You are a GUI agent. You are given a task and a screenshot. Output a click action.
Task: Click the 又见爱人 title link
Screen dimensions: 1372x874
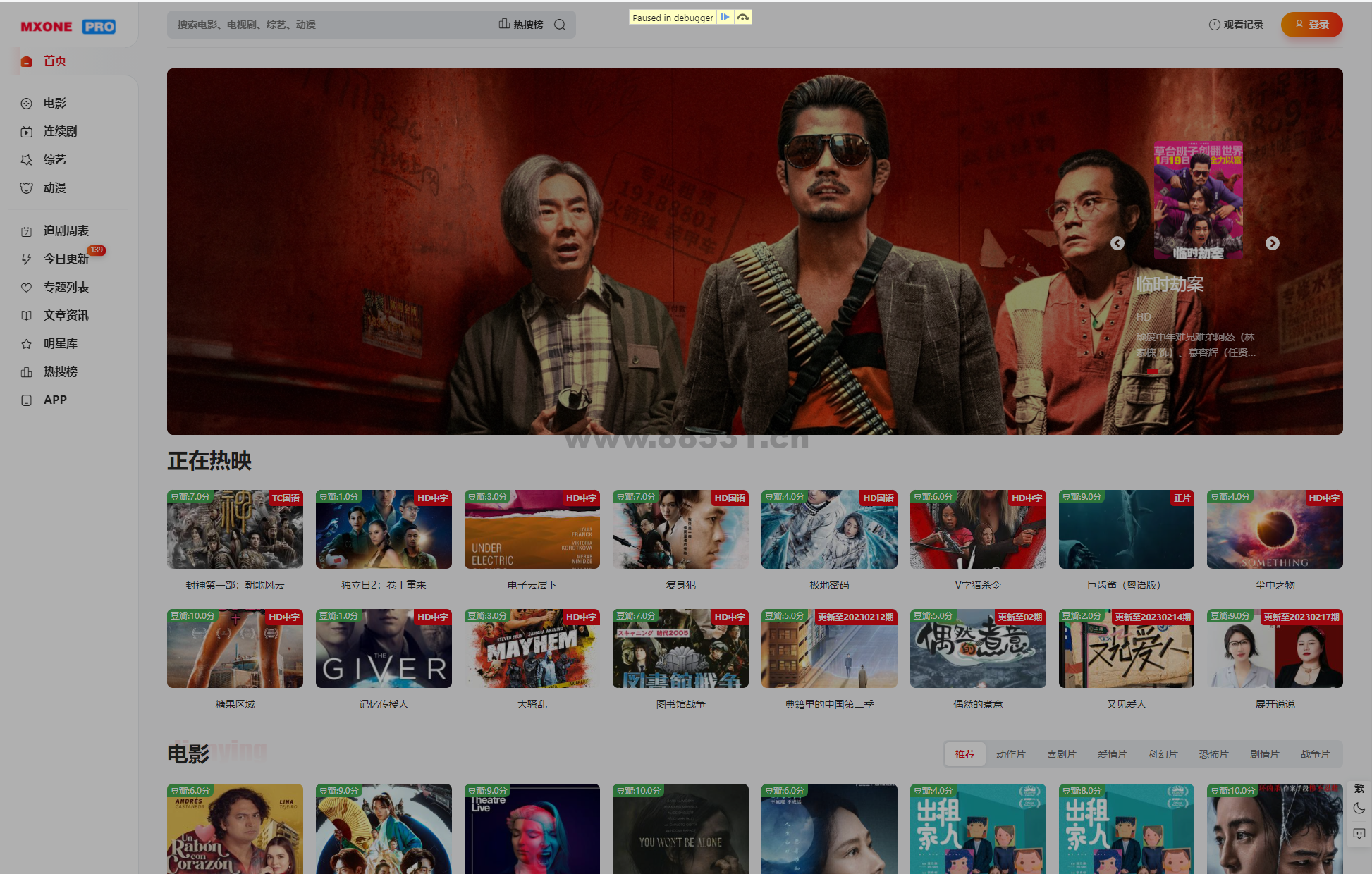1127,704
